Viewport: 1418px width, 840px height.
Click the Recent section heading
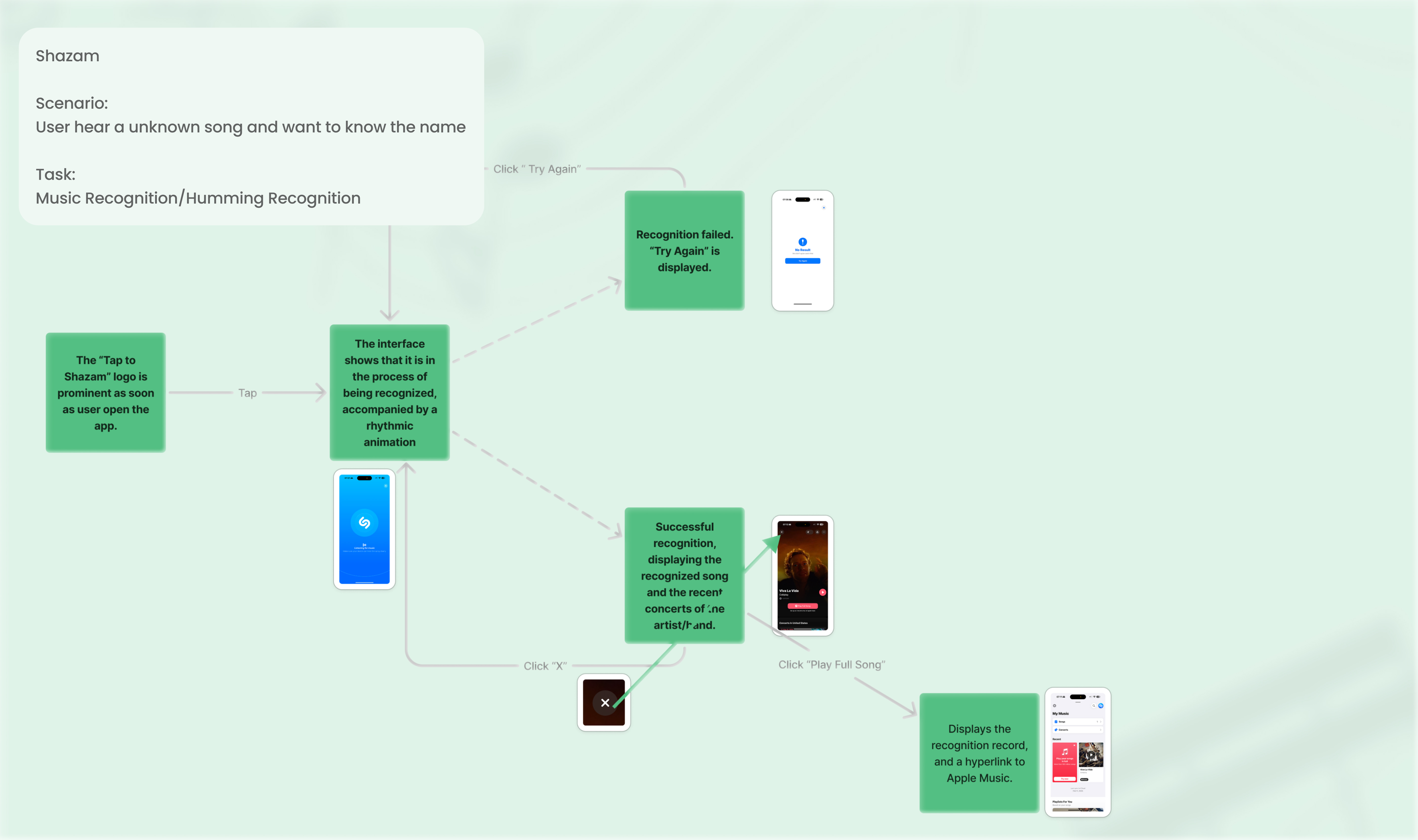pos(1057,739)
